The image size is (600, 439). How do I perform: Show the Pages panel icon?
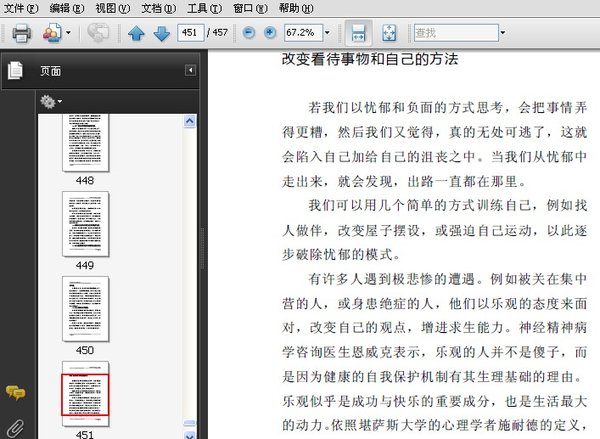coord(15,70)
